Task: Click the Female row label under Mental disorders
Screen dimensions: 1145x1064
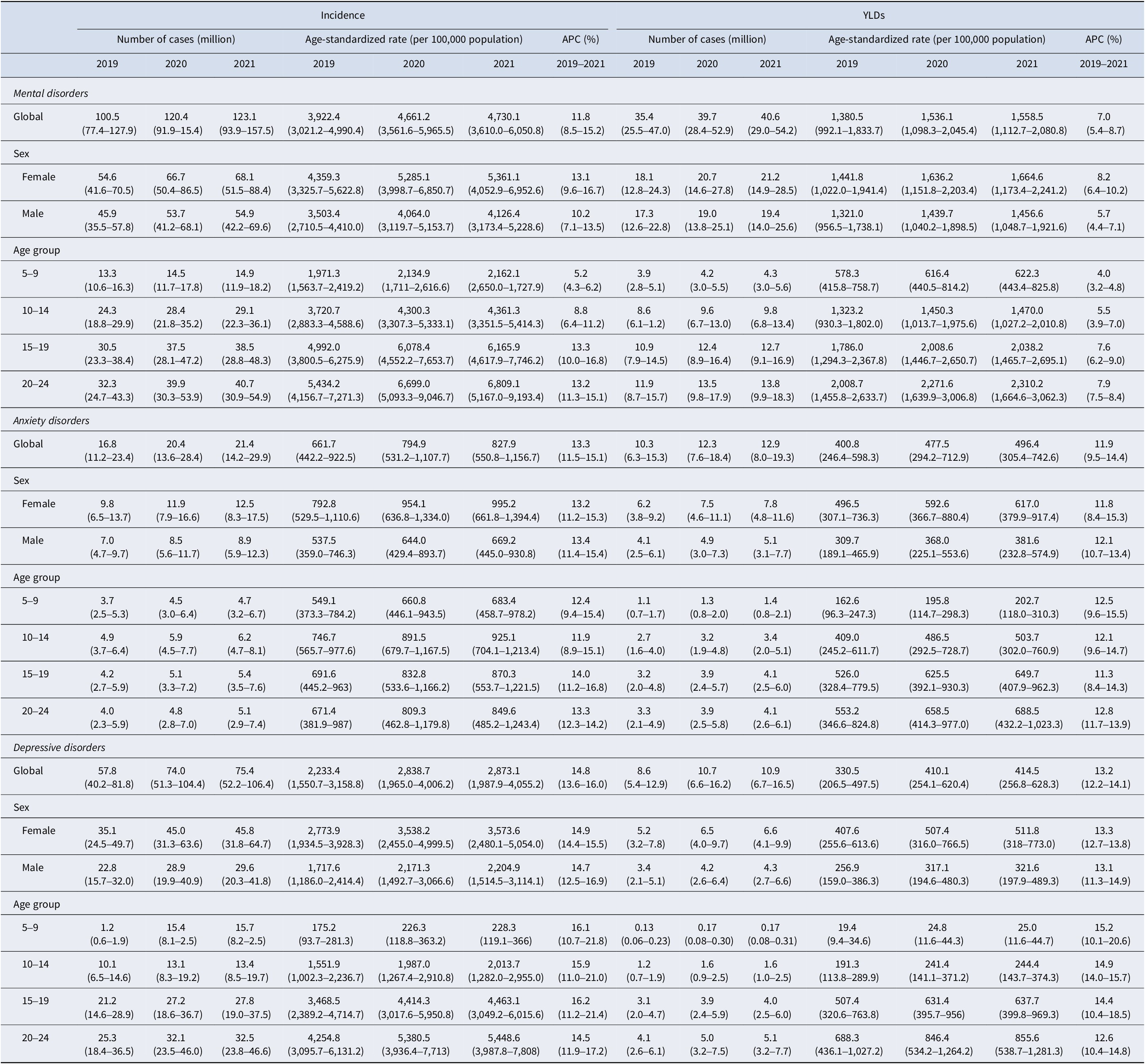Action: [x=39, y=177]
